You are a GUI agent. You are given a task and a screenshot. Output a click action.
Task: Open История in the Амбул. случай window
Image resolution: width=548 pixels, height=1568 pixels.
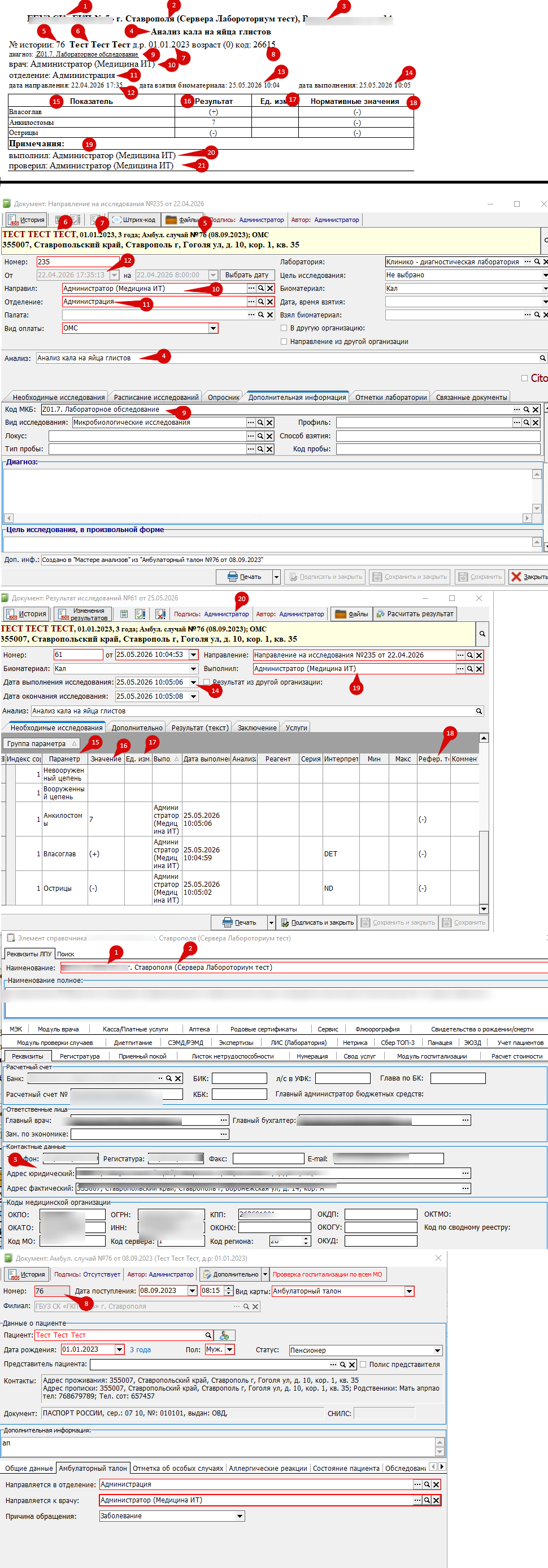(x=27, y=1274)
